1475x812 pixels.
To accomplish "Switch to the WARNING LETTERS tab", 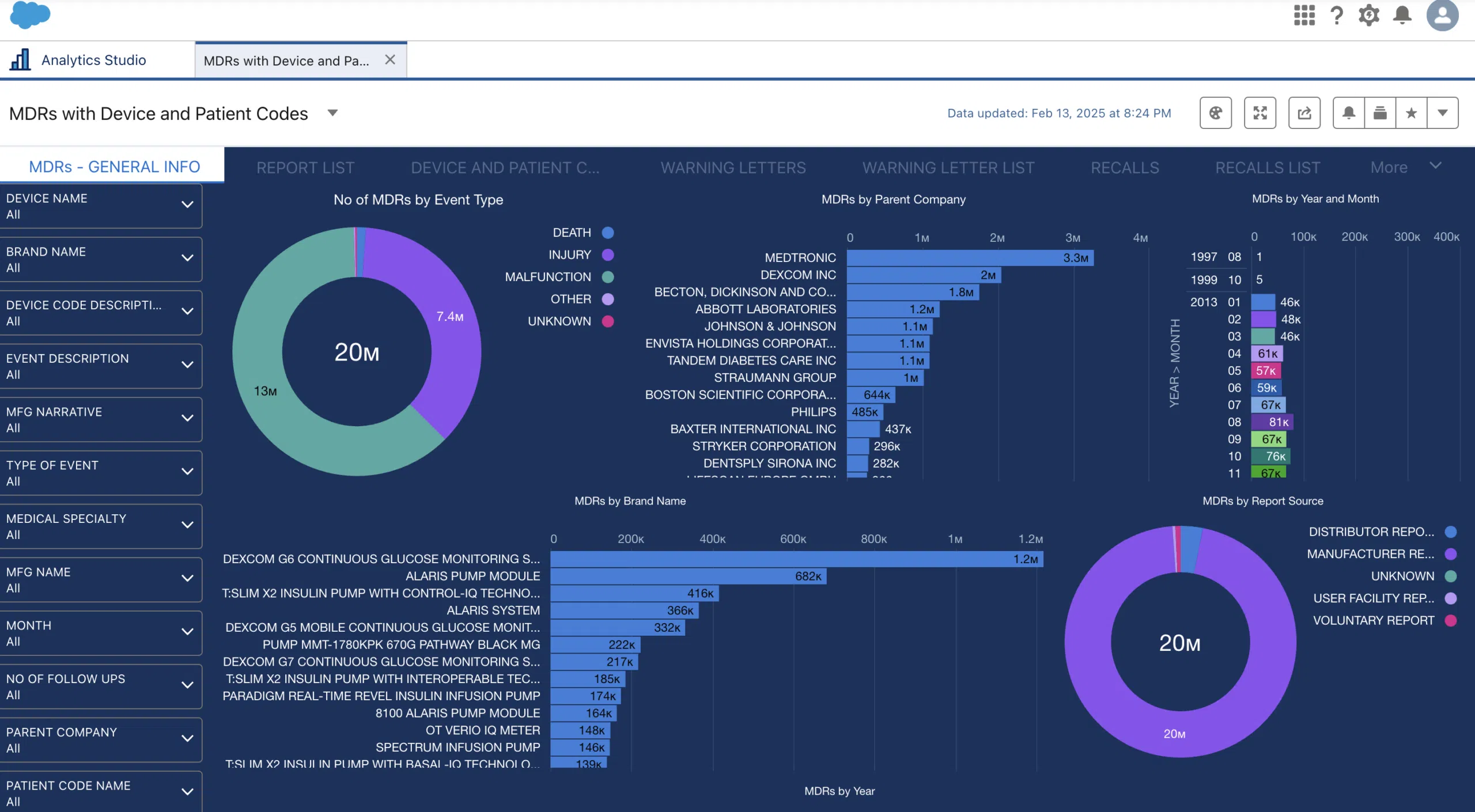I will point(733,168).
